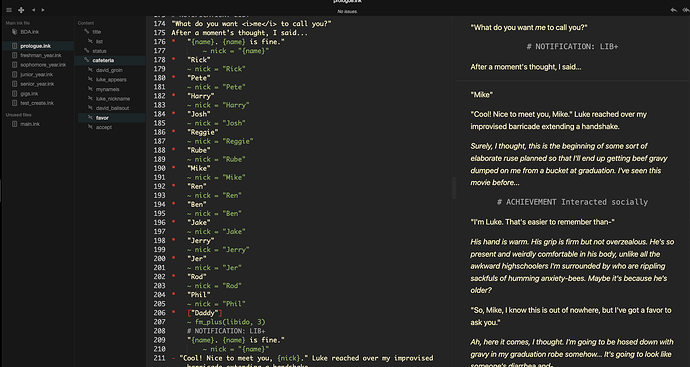Open unused file main.ink
690x367 pixels.
(30, 124)
